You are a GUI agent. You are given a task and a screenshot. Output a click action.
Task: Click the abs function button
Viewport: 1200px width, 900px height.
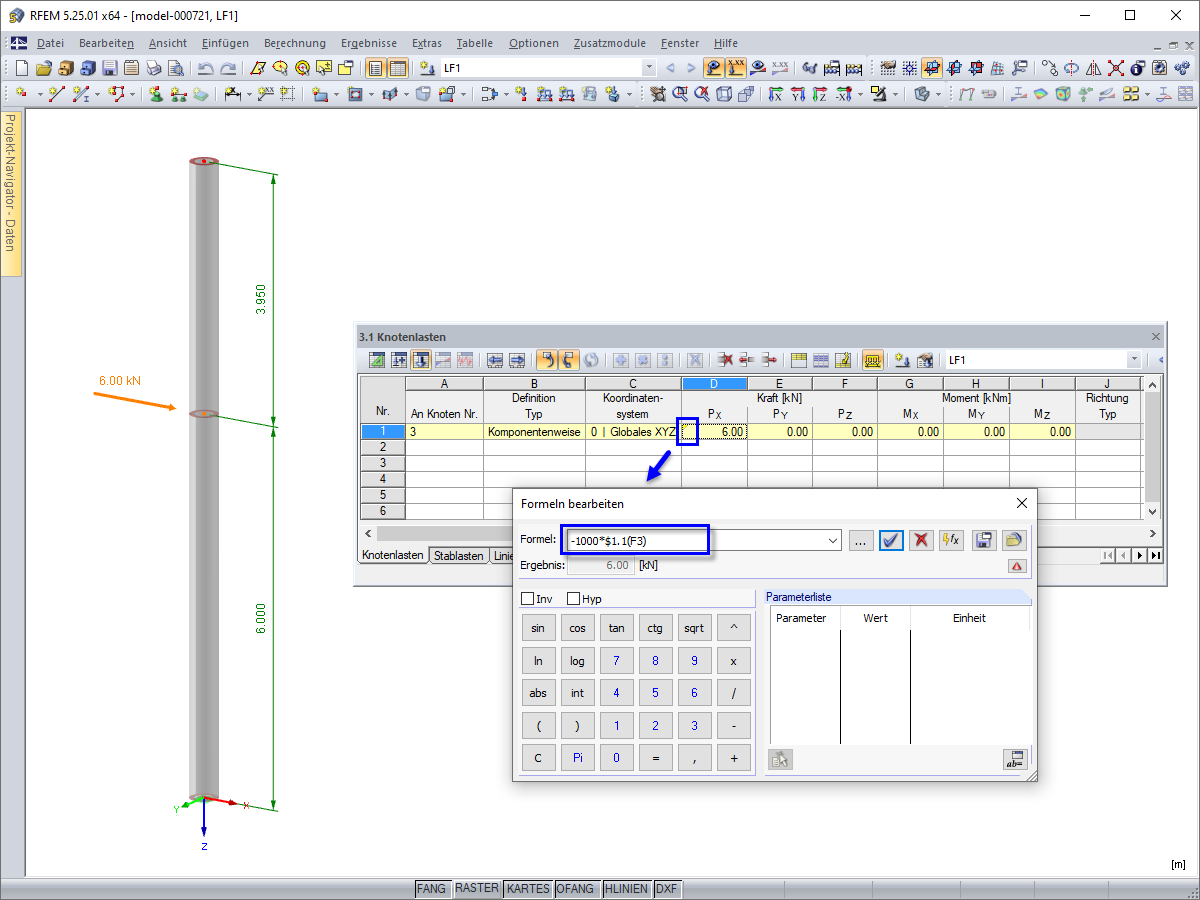(x=538, y=693)
